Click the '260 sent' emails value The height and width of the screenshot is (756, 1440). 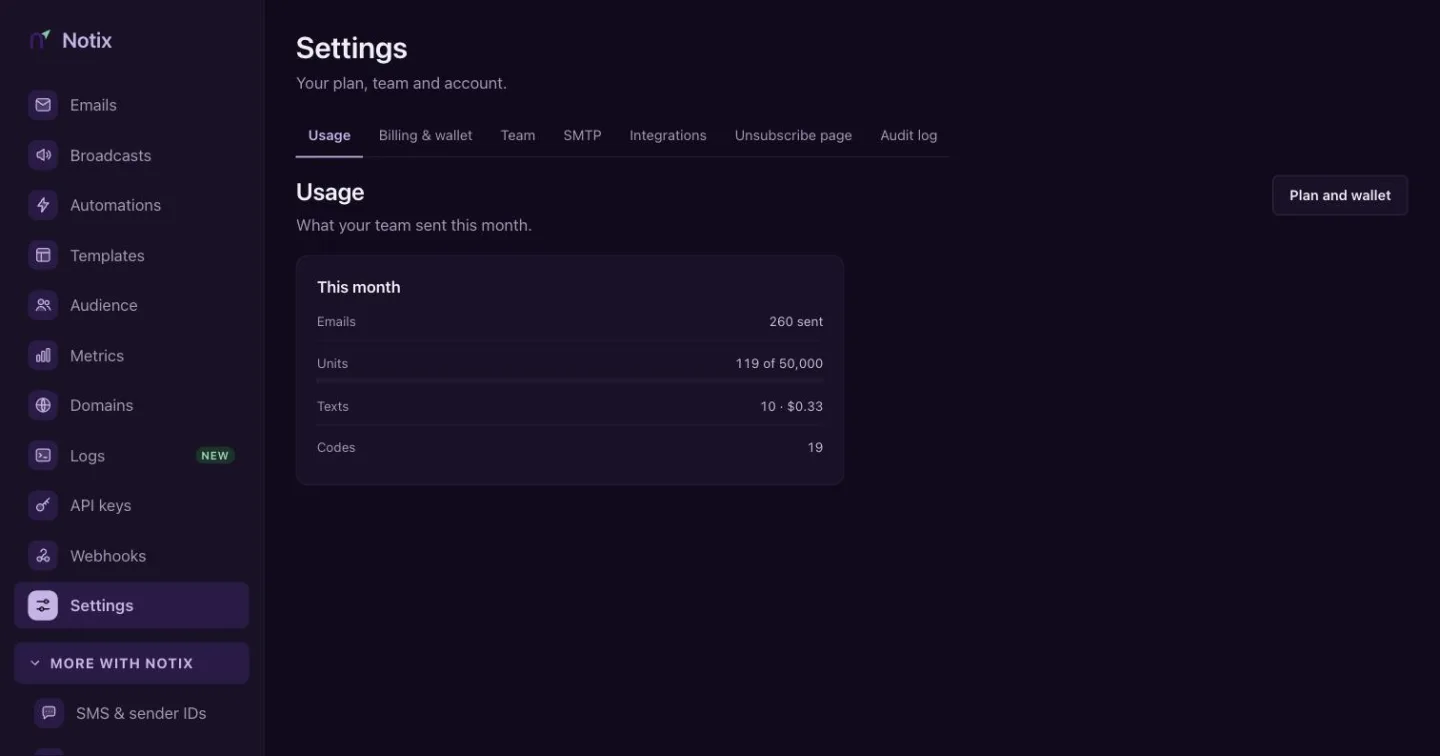pos(796,321)
